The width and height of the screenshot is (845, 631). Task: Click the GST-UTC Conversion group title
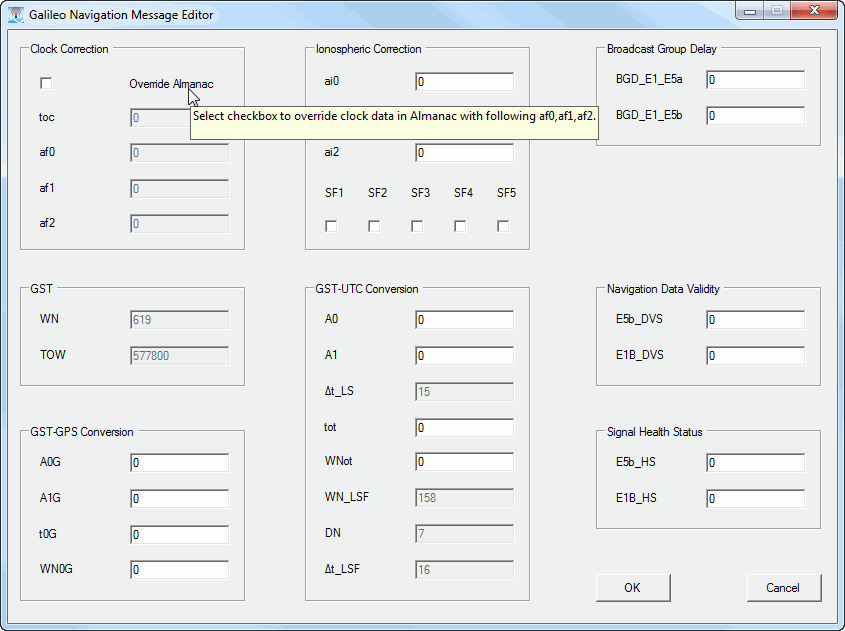[366, 289]
